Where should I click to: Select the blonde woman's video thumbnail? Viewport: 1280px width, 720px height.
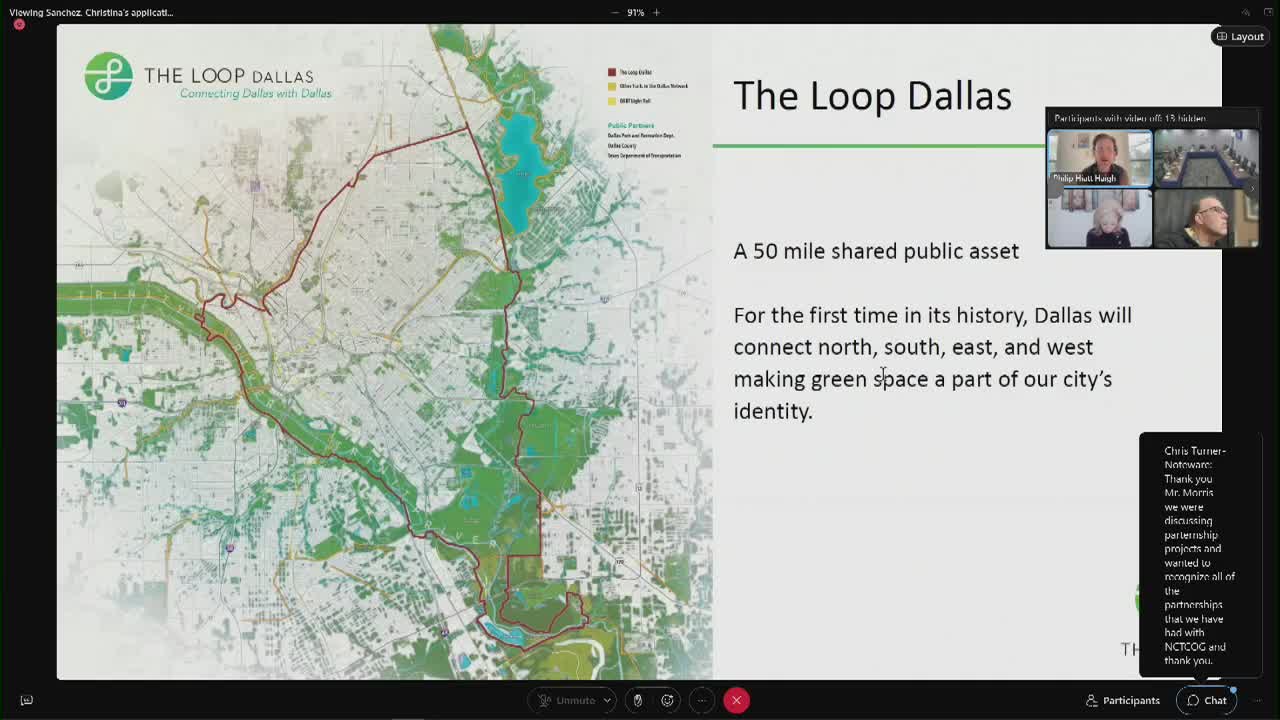(x=1099, y=217)
